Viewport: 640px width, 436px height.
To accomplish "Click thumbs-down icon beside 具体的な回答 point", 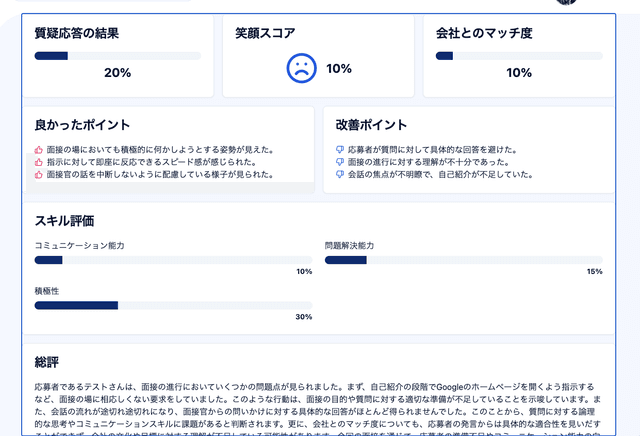I will click(x=340, y=149).
